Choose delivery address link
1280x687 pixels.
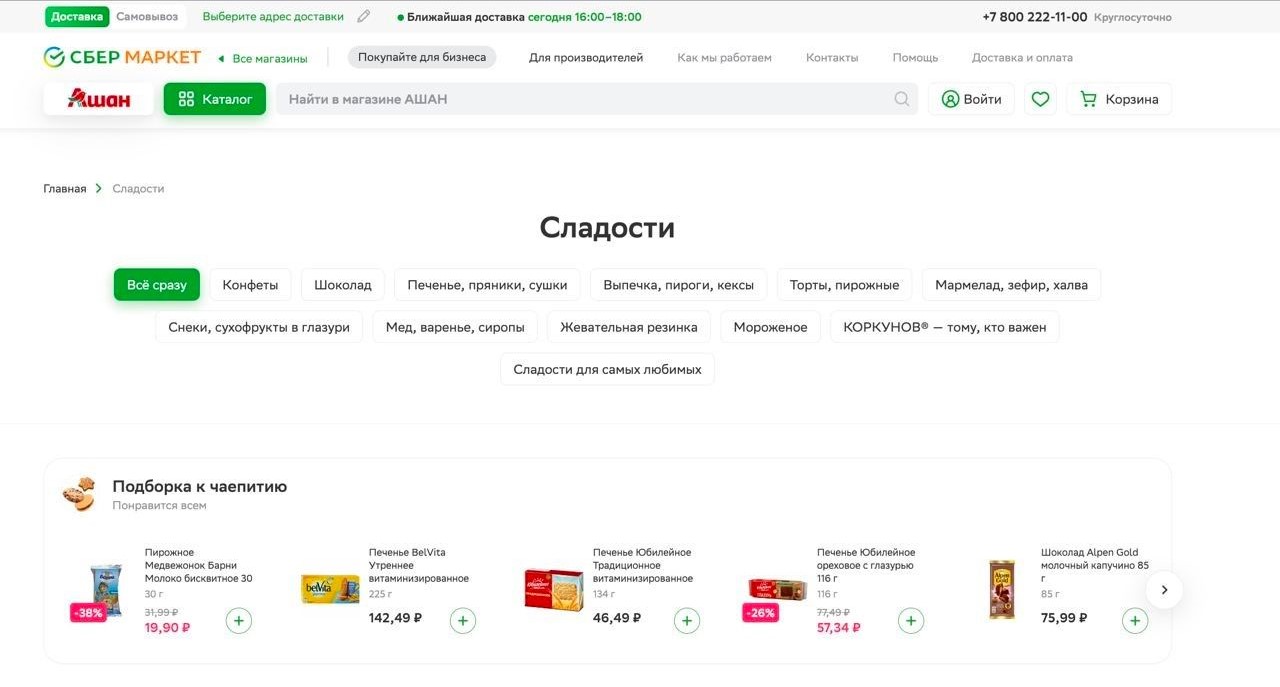[273, 17]
